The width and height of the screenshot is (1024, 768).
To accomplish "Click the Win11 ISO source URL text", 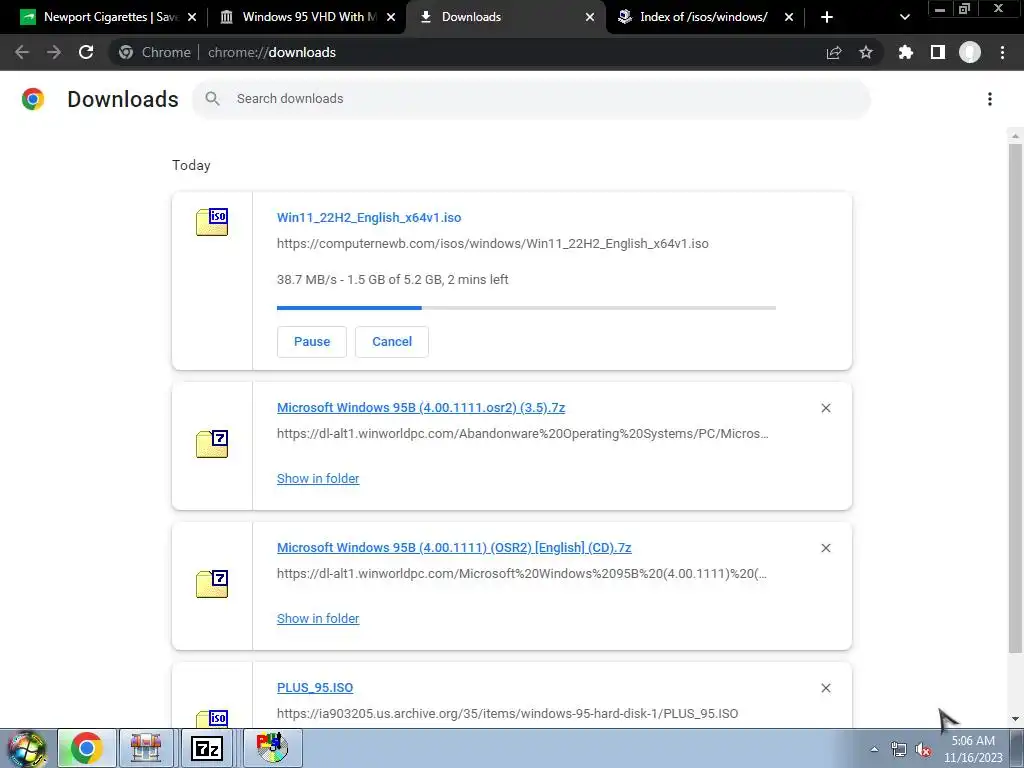I will tap(492, 244).
